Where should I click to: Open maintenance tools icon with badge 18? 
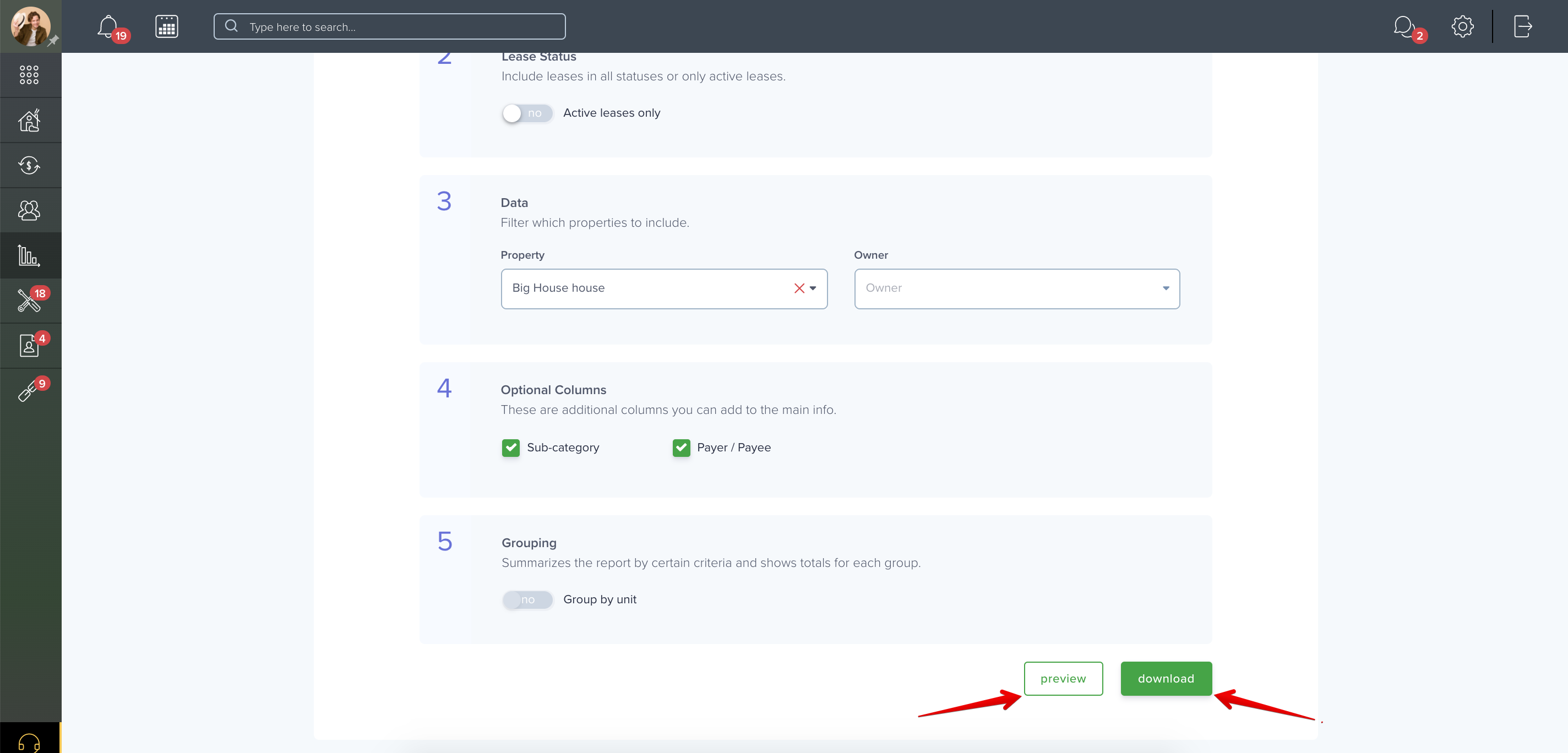click(x=29, y=300)
